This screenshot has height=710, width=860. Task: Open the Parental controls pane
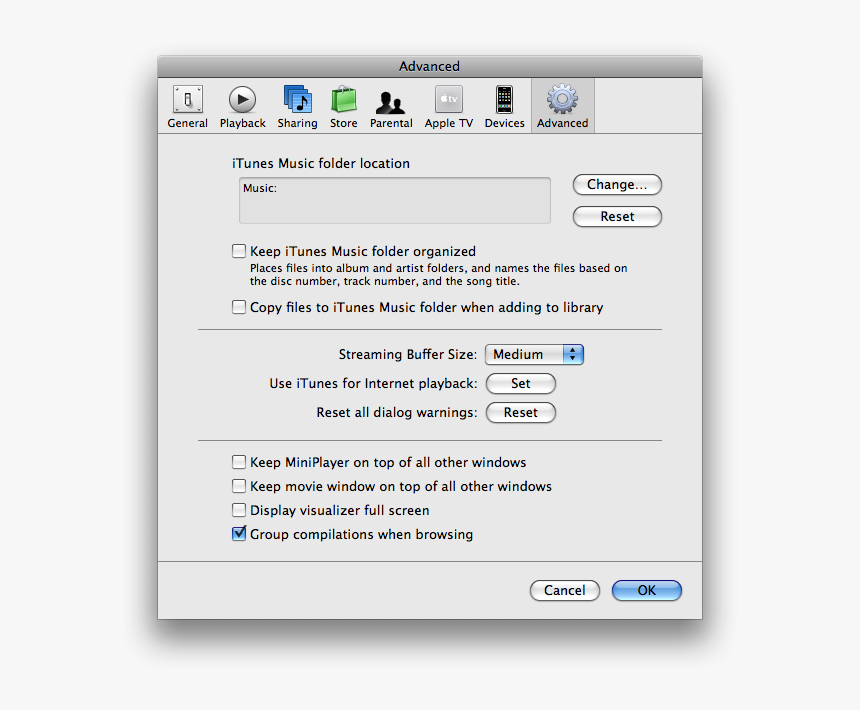tap(391, 107)
